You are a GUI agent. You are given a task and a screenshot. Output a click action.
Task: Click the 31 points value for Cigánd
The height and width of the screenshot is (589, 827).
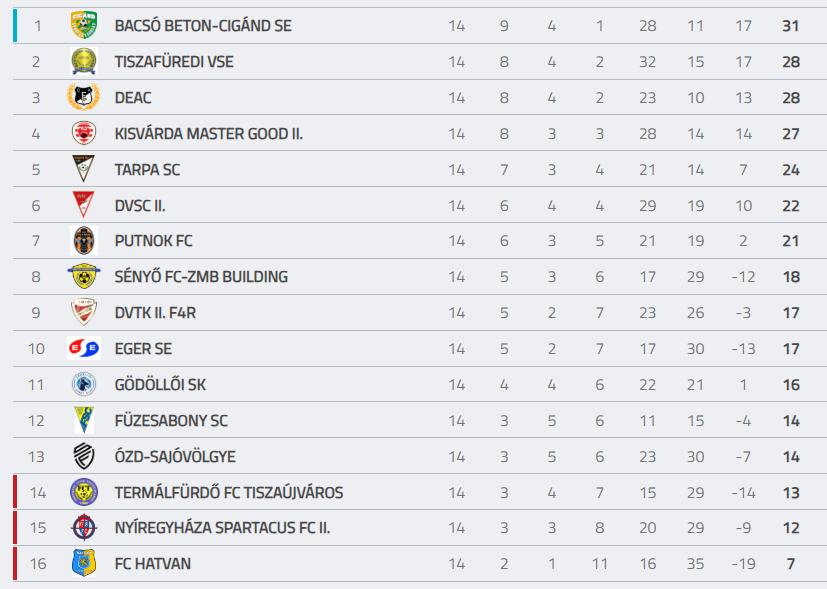(x=791, y=26)
